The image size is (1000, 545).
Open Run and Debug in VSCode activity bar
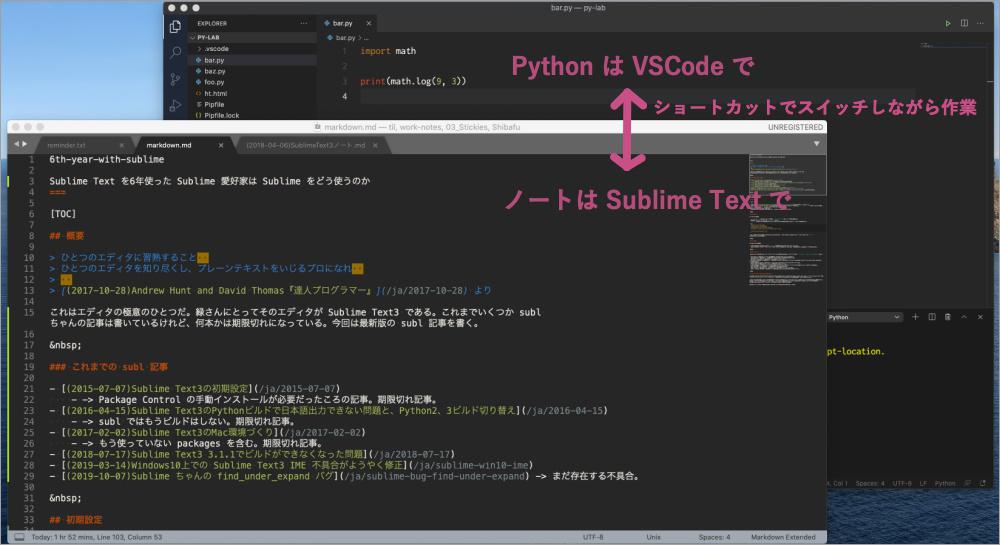(175, 106)
